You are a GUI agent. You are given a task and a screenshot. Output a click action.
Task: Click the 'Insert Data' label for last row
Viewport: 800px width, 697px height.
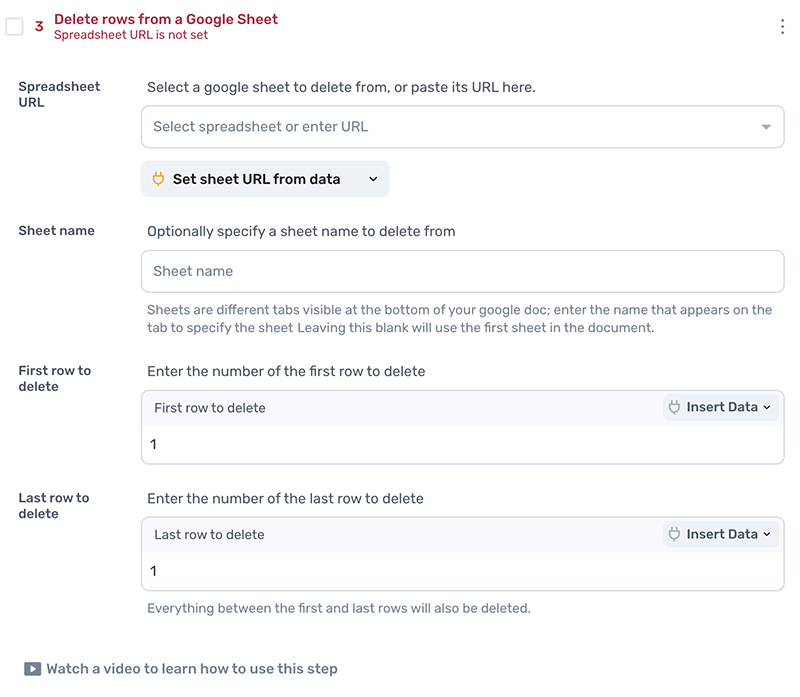click(x=722, y=534)
